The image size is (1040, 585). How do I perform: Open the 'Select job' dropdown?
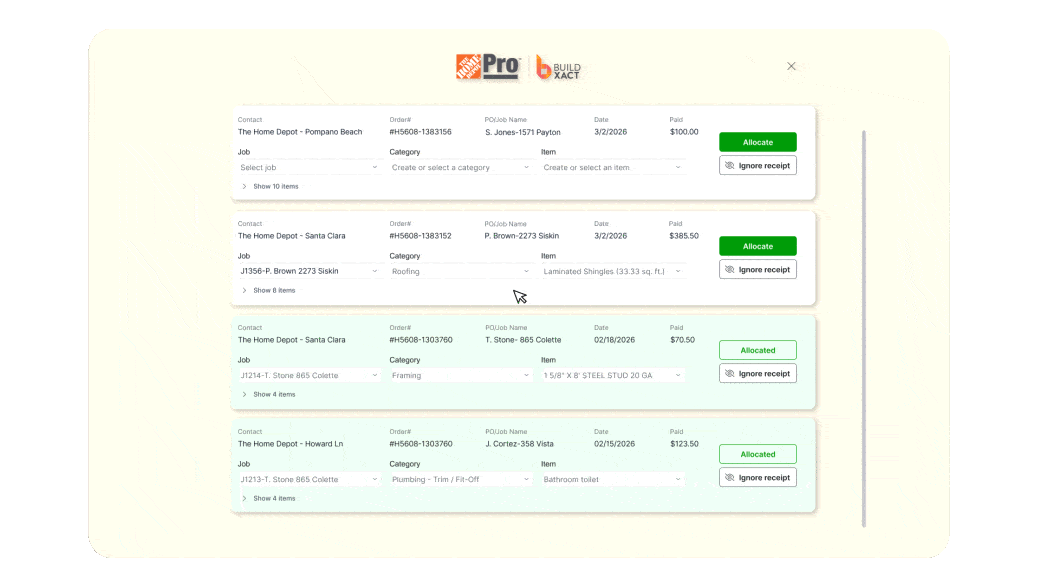point(309,167)
